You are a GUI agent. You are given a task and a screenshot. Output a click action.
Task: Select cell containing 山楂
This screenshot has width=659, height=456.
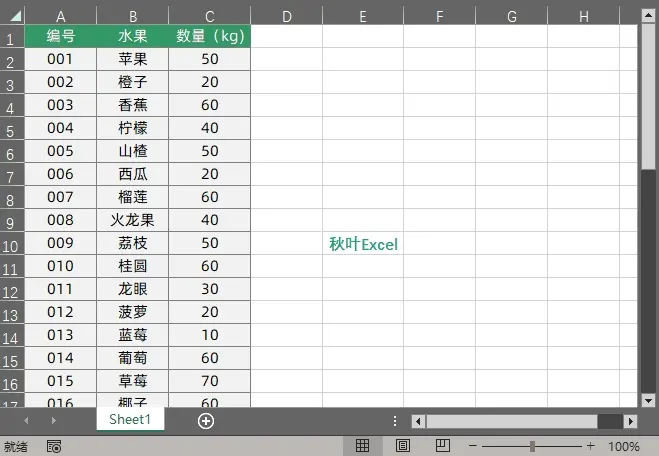pyautogui.click(x=133, y=151)
